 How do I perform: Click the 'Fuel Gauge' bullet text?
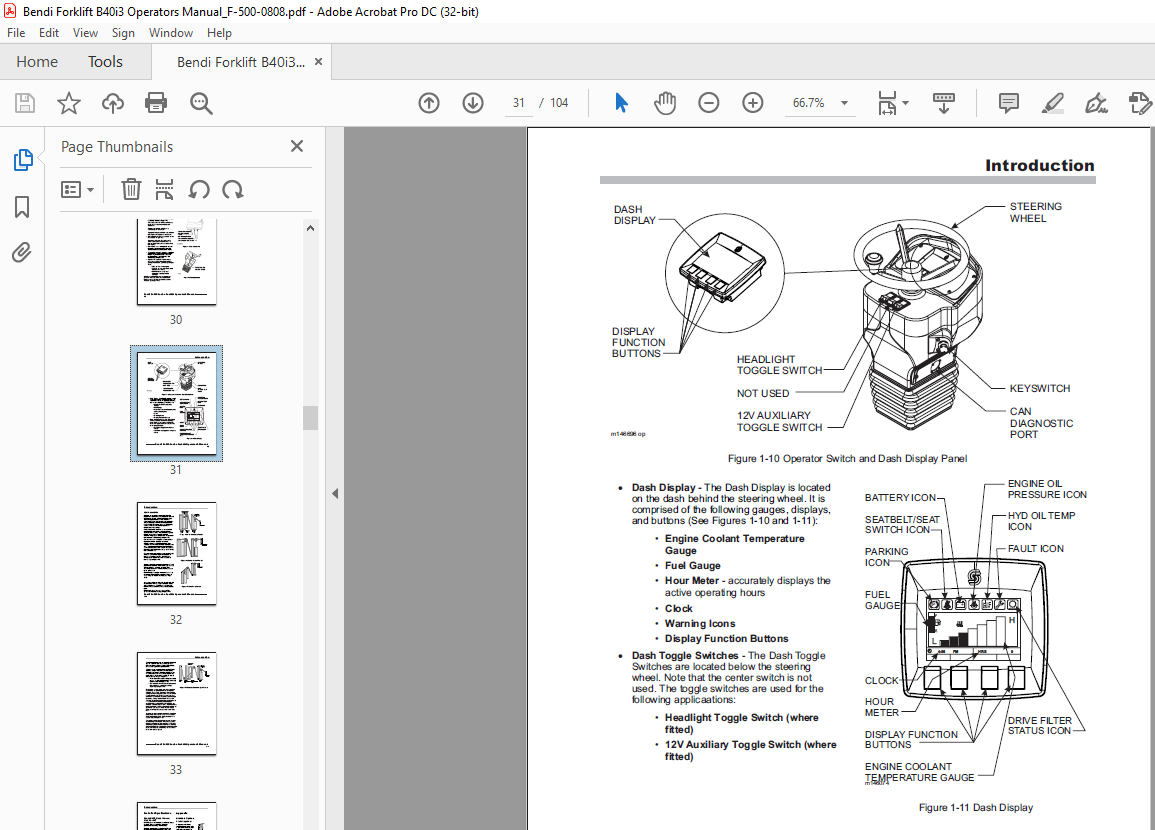click(x=692, y=566)
